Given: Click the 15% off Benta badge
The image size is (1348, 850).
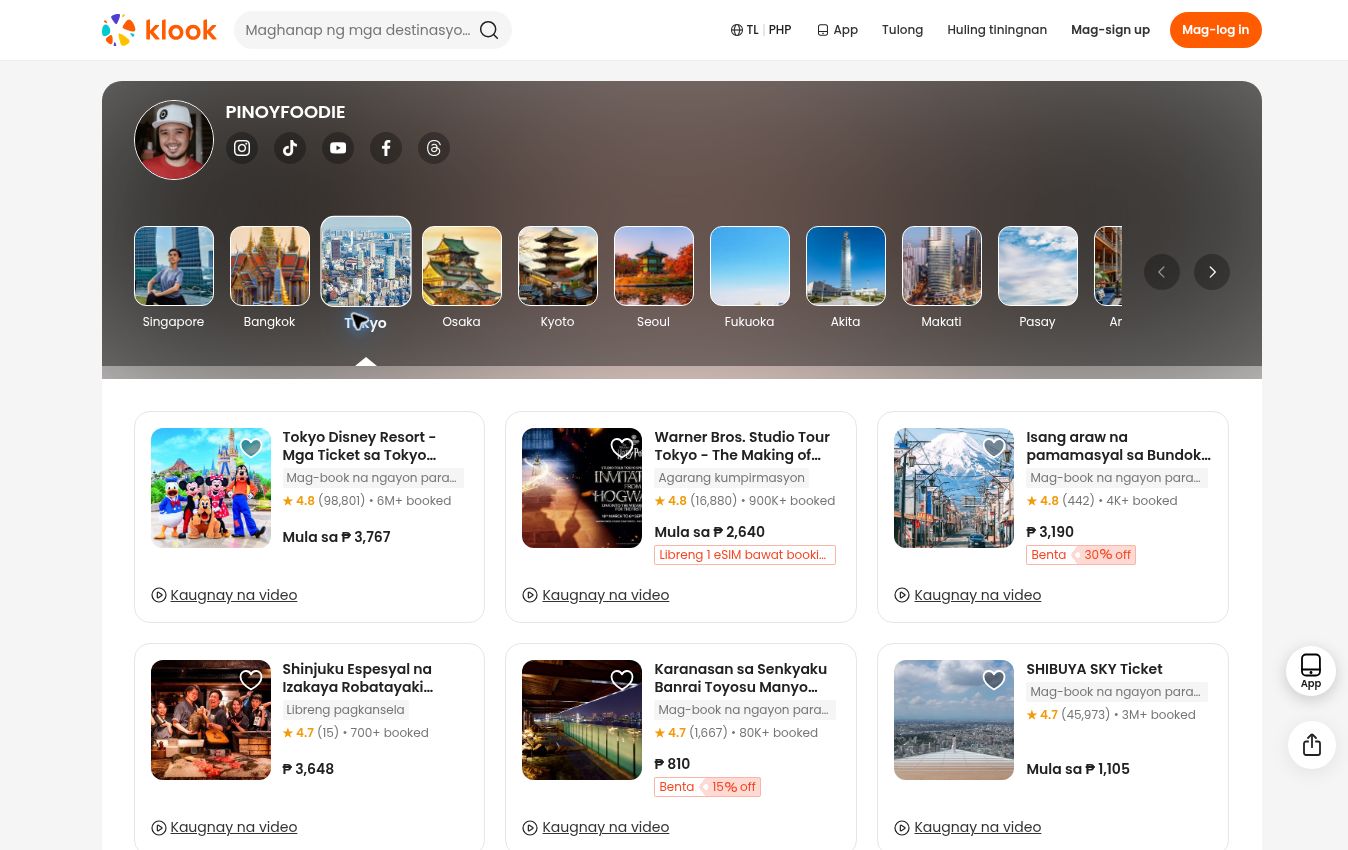Looking at the screenshot, I should tap(707, 787).
